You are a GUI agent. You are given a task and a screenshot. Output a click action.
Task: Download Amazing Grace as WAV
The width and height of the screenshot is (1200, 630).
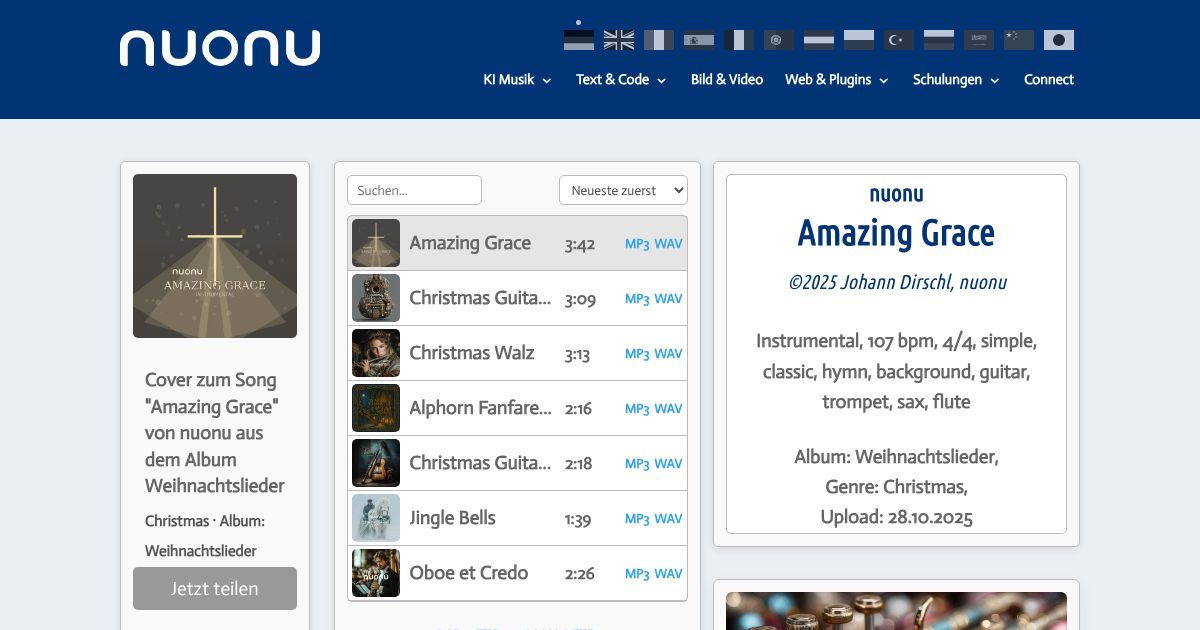pos(668,244)
